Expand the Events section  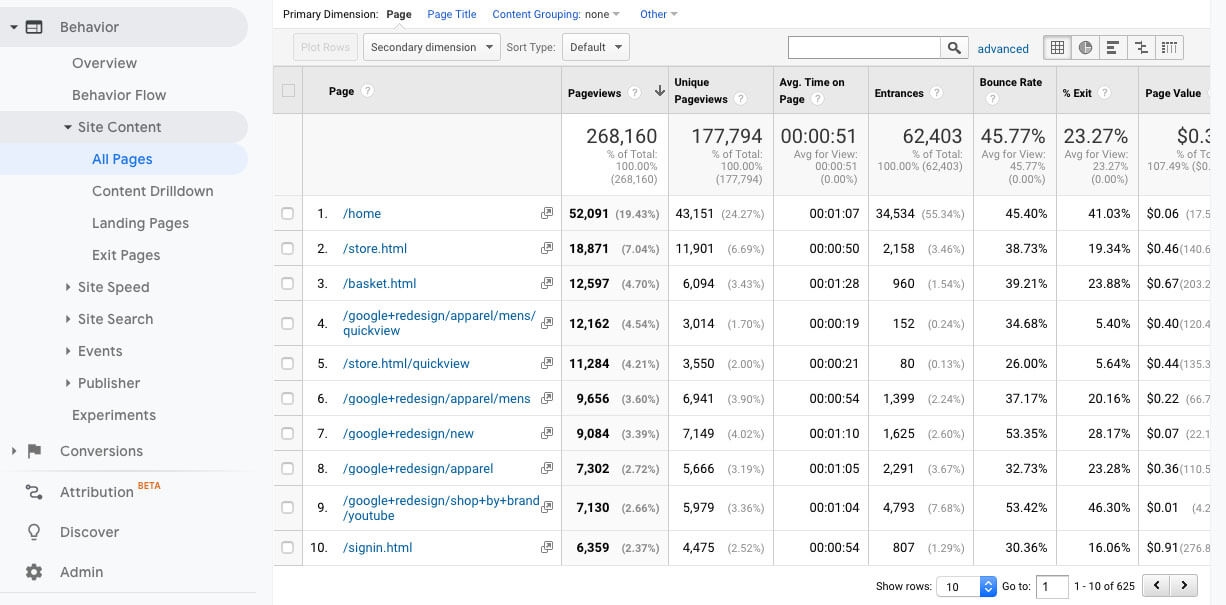(x=68, y=351)
